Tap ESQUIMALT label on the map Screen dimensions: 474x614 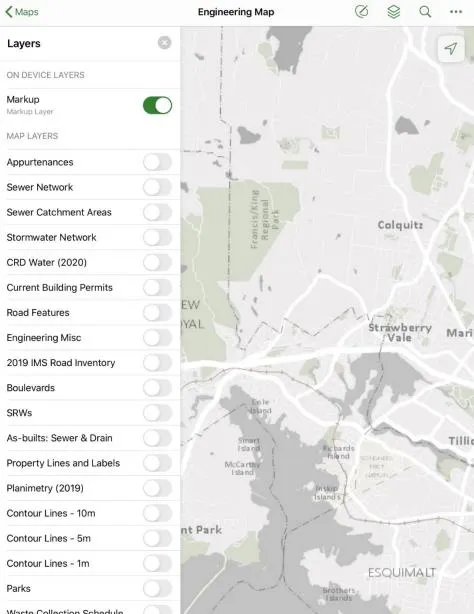tap(402, 572)
